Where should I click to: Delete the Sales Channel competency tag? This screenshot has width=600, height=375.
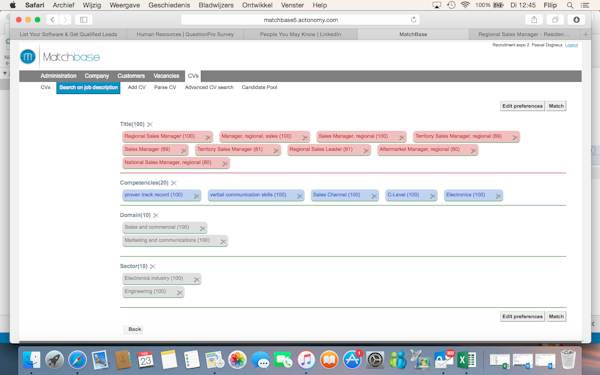(374, 196)
